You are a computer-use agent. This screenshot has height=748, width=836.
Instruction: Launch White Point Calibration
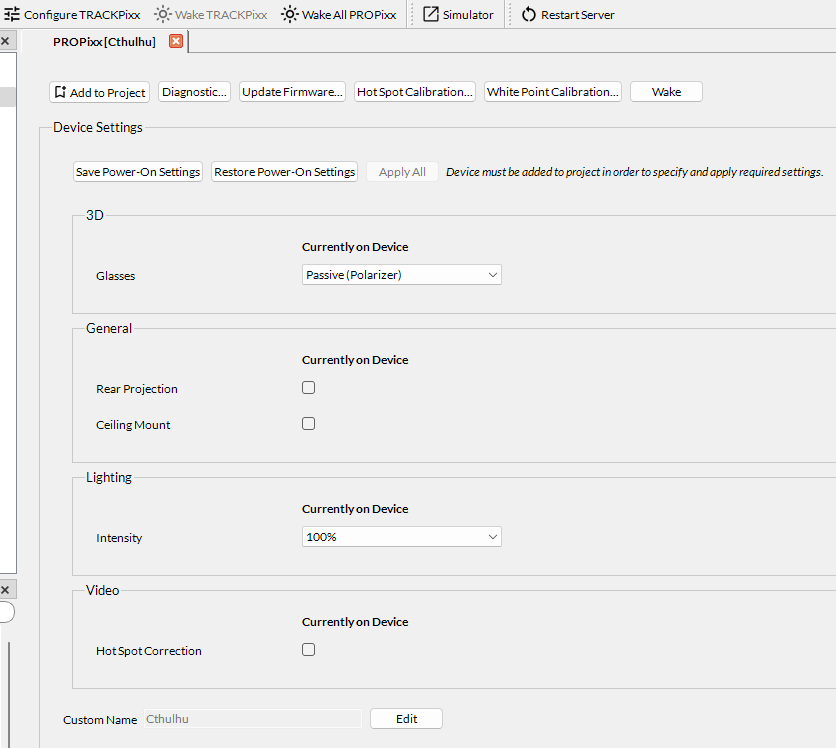click(553, 92)
